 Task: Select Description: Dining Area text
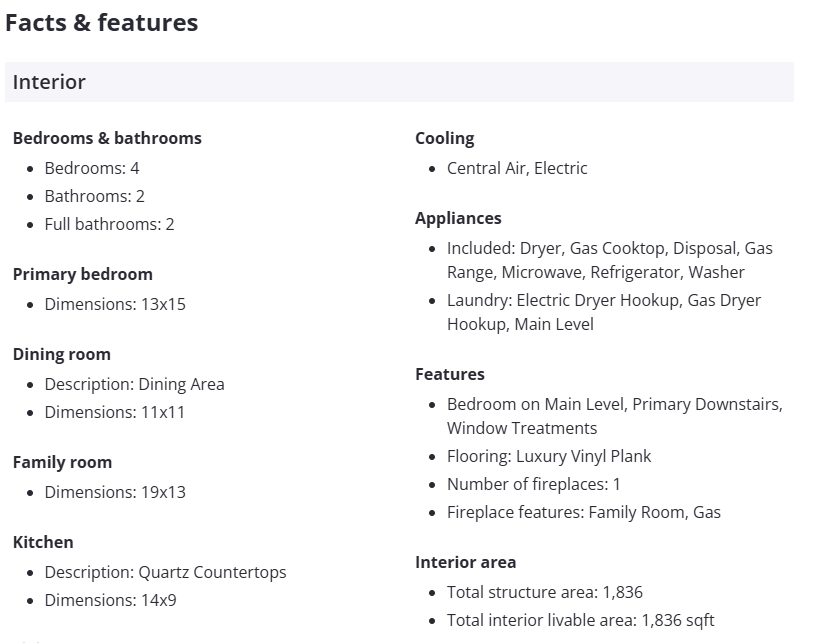[x=134, y=384]
